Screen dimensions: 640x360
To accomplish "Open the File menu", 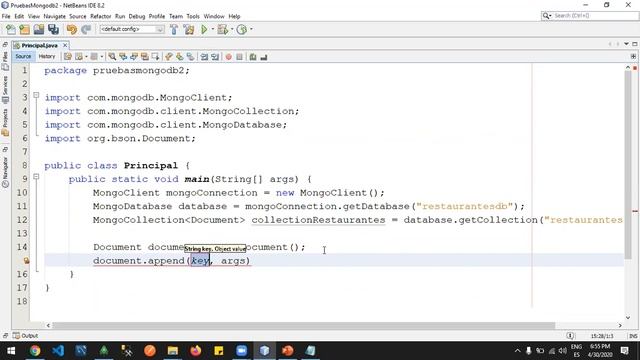I will click(x=6, y=16).
